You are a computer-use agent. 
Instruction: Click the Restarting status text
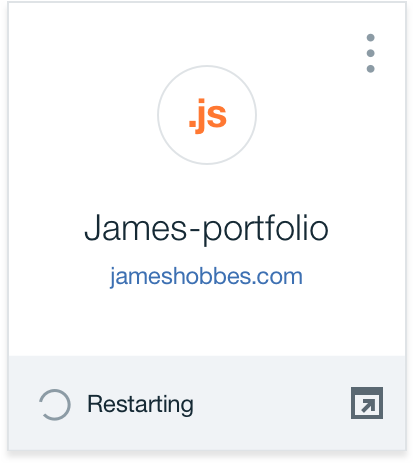(x=140, y=404)
